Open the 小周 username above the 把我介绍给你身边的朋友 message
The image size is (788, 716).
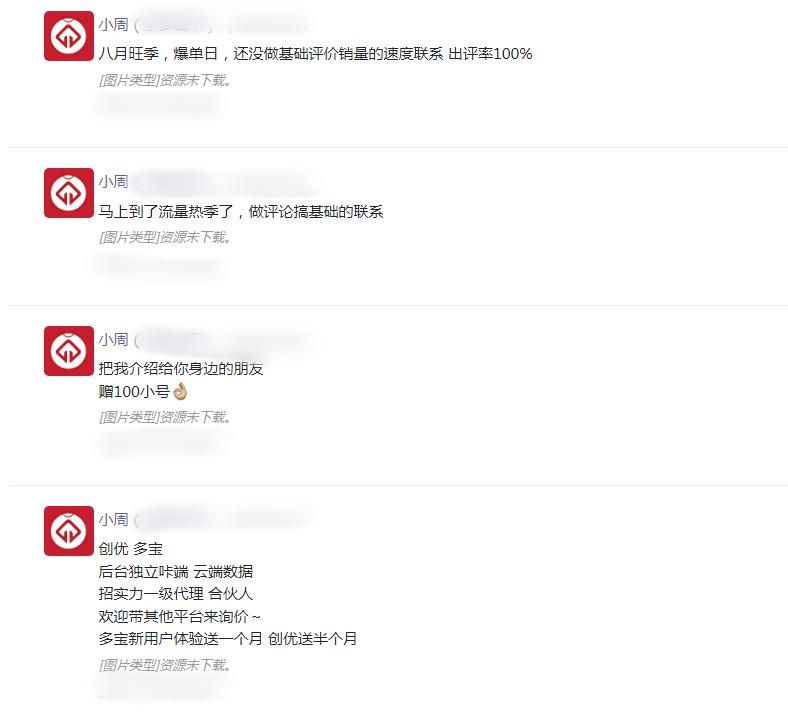pos(114,339)
